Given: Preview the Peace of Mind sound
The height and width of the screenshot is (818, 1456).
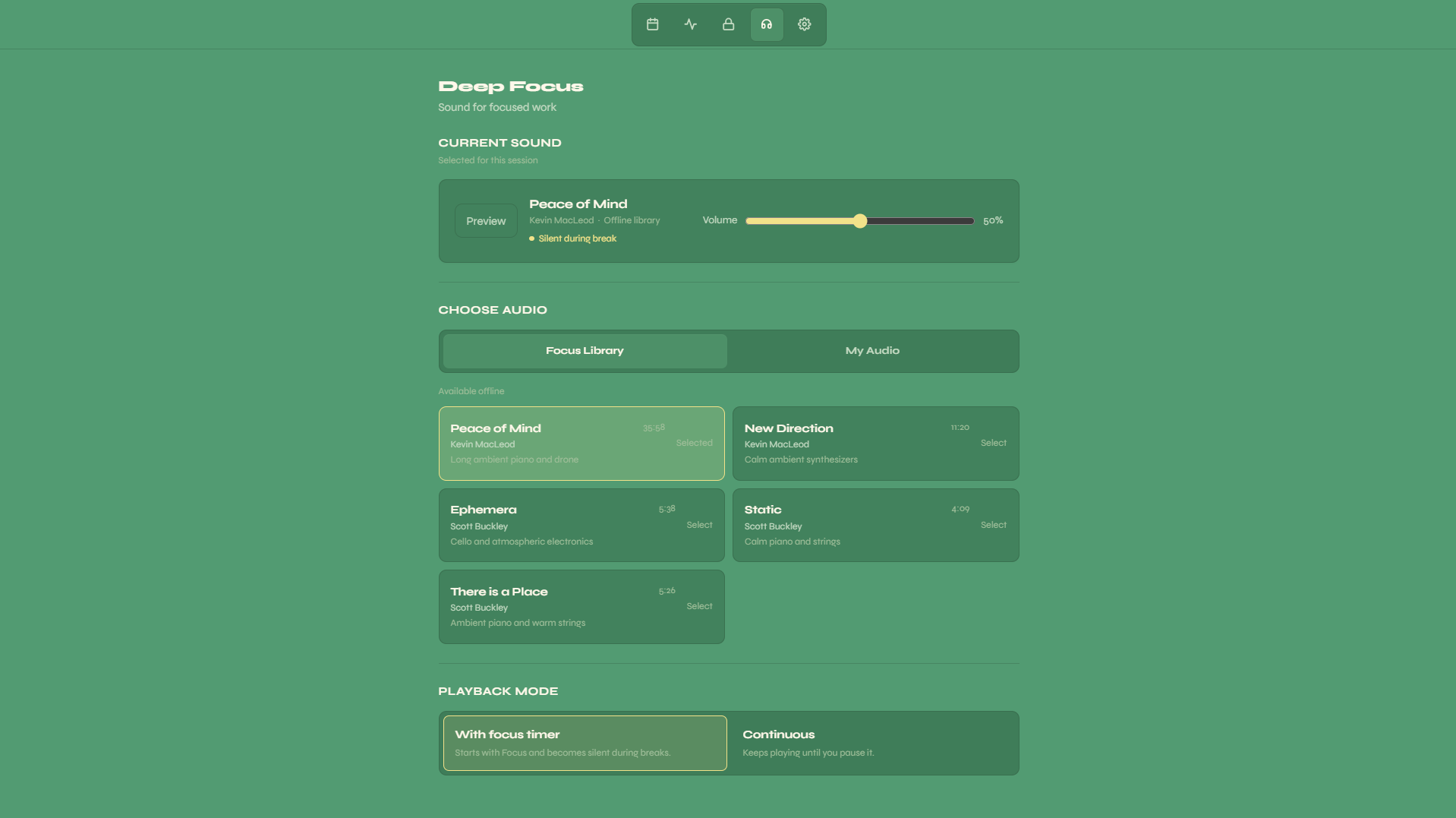Looking at the screenshot, I should pos(486,221).
